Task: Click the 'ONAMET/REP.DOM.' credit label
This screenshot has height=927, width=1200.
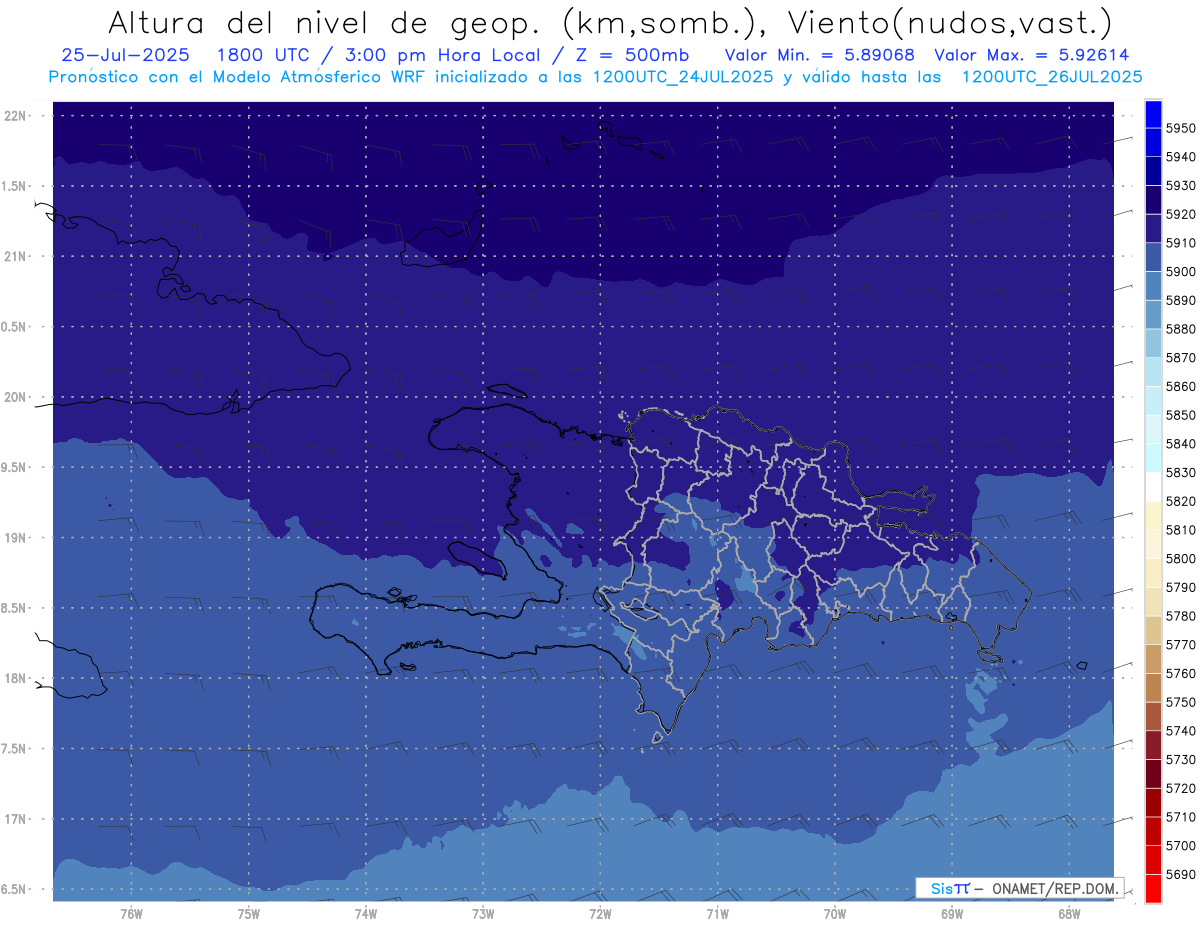Action: tap(1055, 888)
